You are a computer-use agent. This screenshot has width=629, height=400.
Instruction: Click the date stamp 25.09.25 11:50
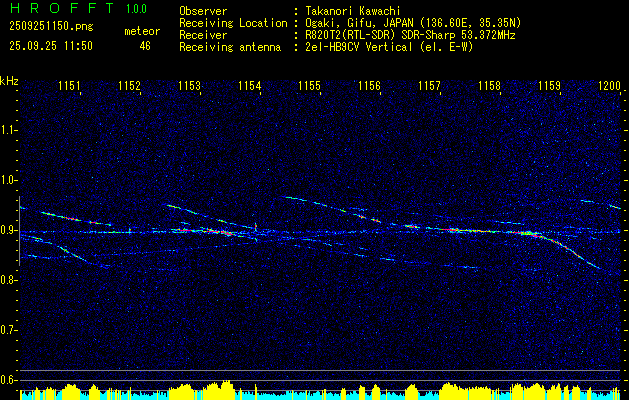(51, 46)
